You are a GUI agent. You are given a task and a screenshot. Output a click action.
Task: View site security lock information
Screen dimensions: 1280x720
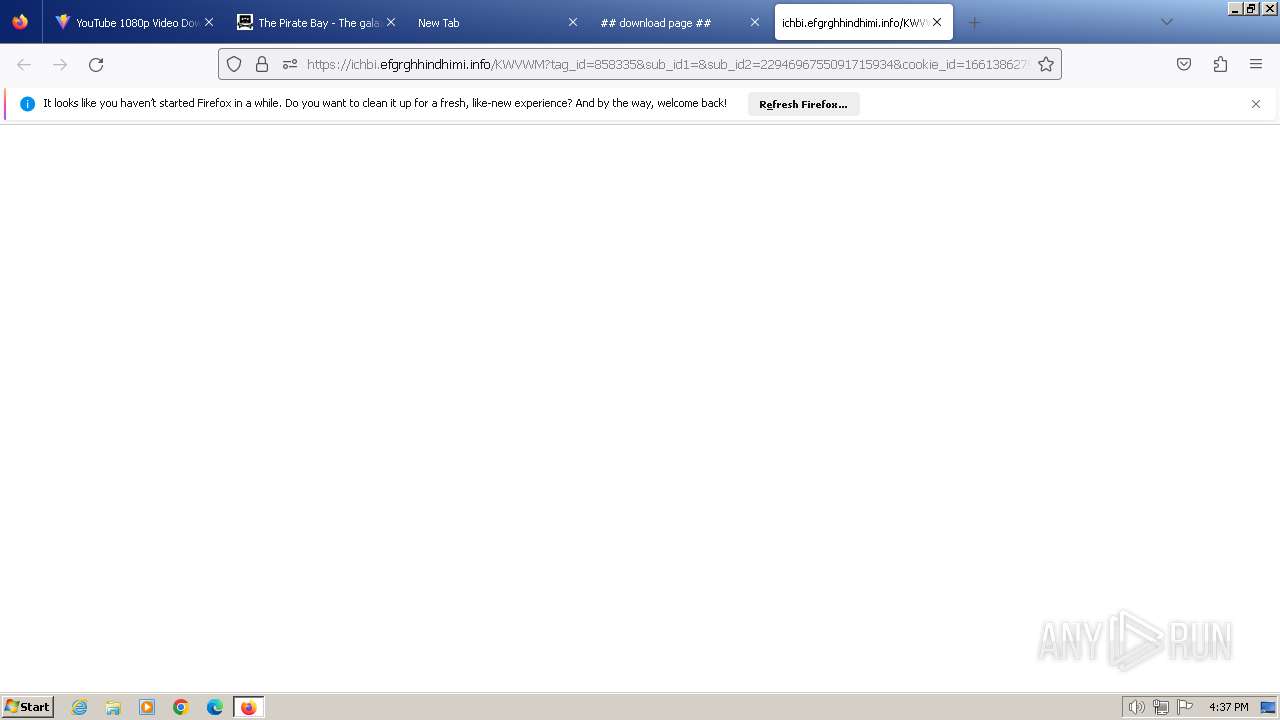[x=262, y=64]
